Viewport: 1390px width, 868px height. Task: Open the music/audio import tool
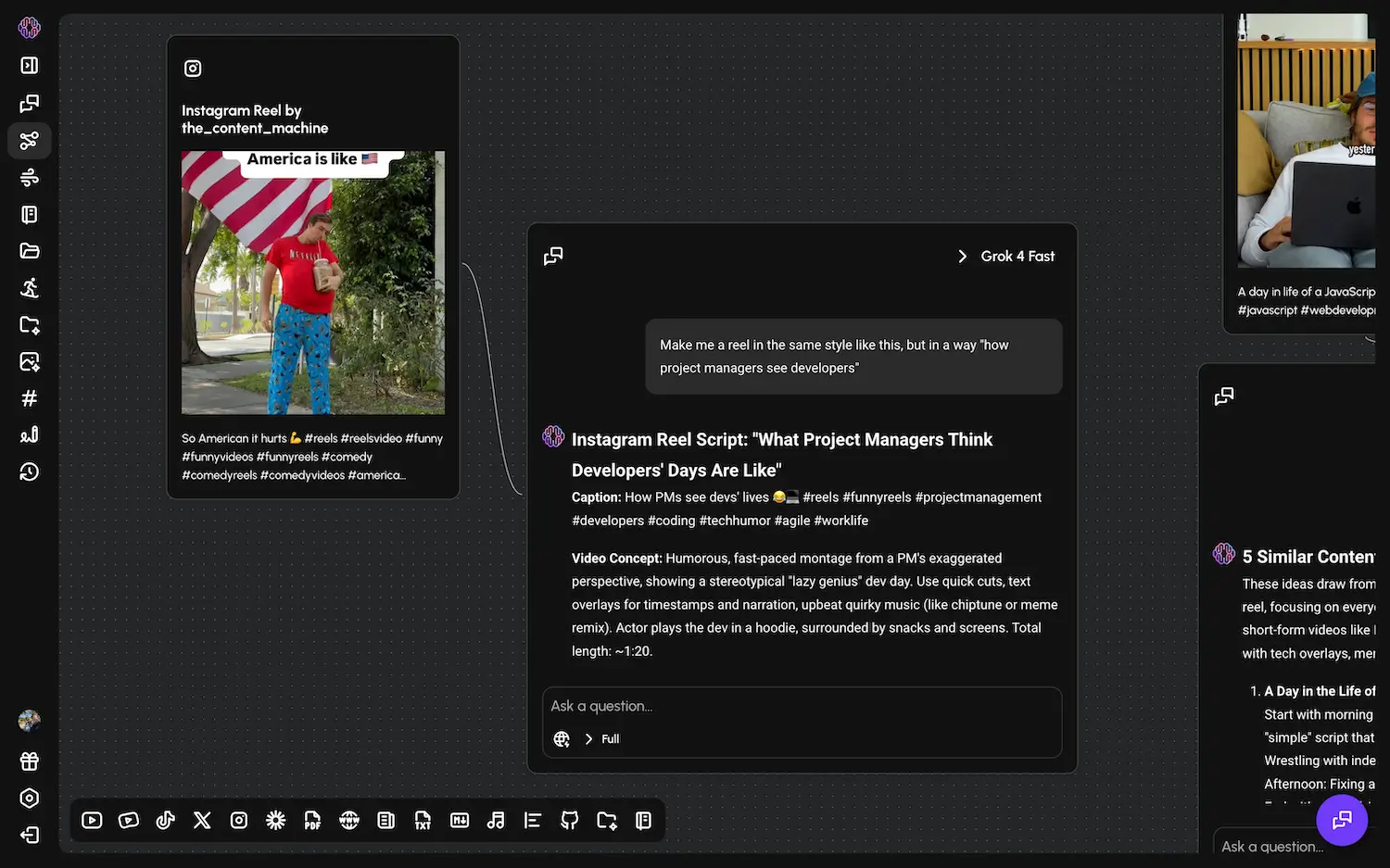click(x=496, y=820)
